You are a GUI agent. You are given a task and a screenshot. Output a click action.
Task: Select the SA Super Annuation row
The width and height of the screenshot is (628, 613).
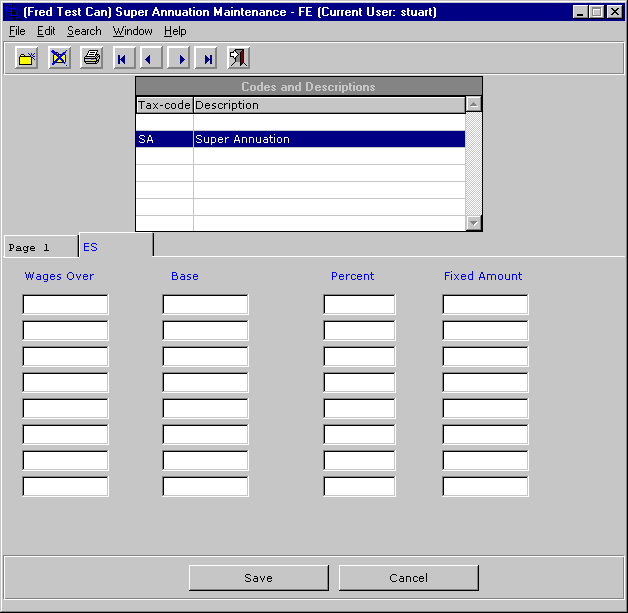(x=300, y=139)
